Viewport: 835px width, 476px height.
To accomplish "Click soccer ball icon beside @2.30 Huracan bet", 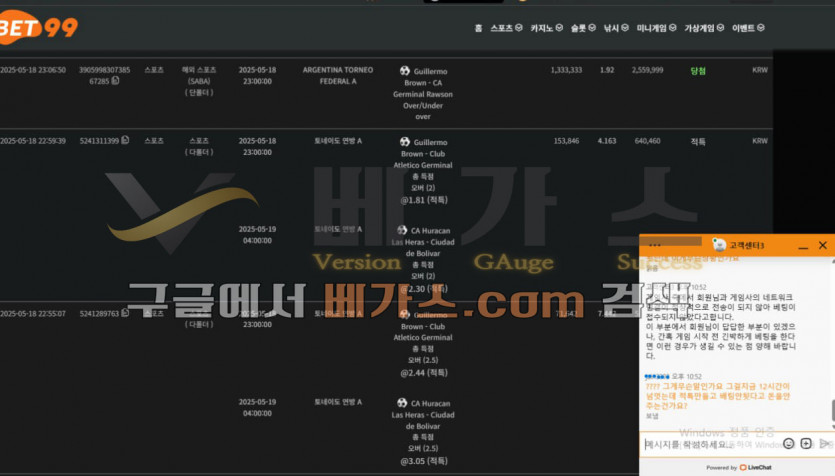I will click(402, 230).
